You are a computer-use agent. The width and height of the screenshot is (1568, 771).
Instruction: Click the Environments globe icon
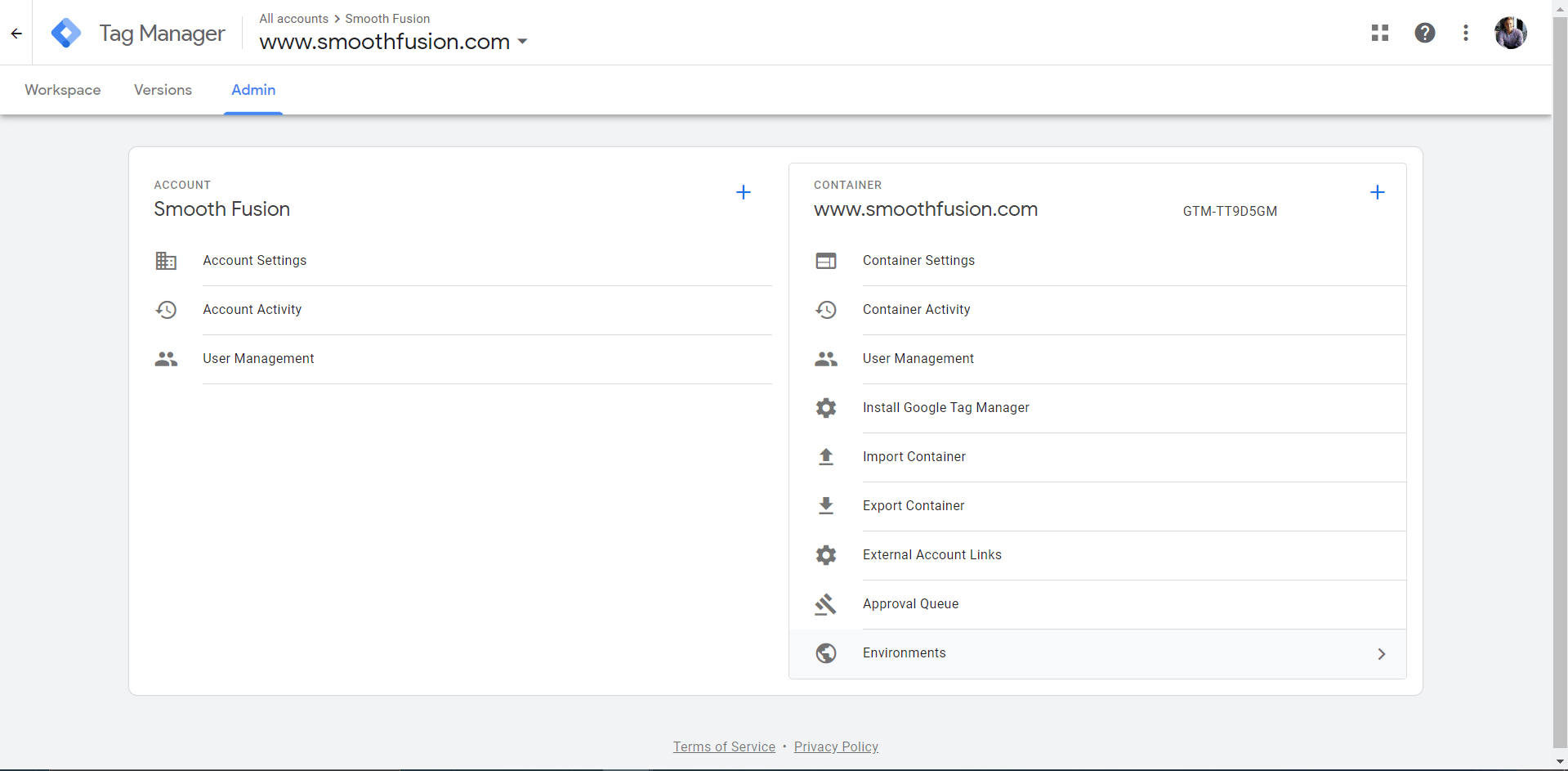tap(826, 653)
